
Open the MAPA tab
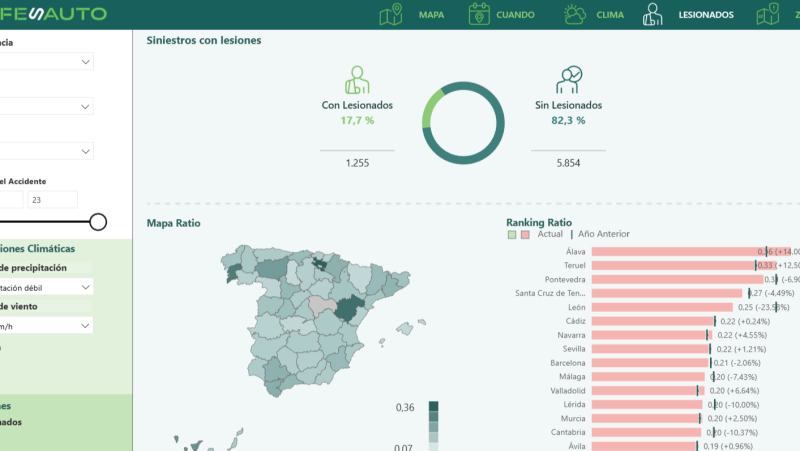[431, 15]
